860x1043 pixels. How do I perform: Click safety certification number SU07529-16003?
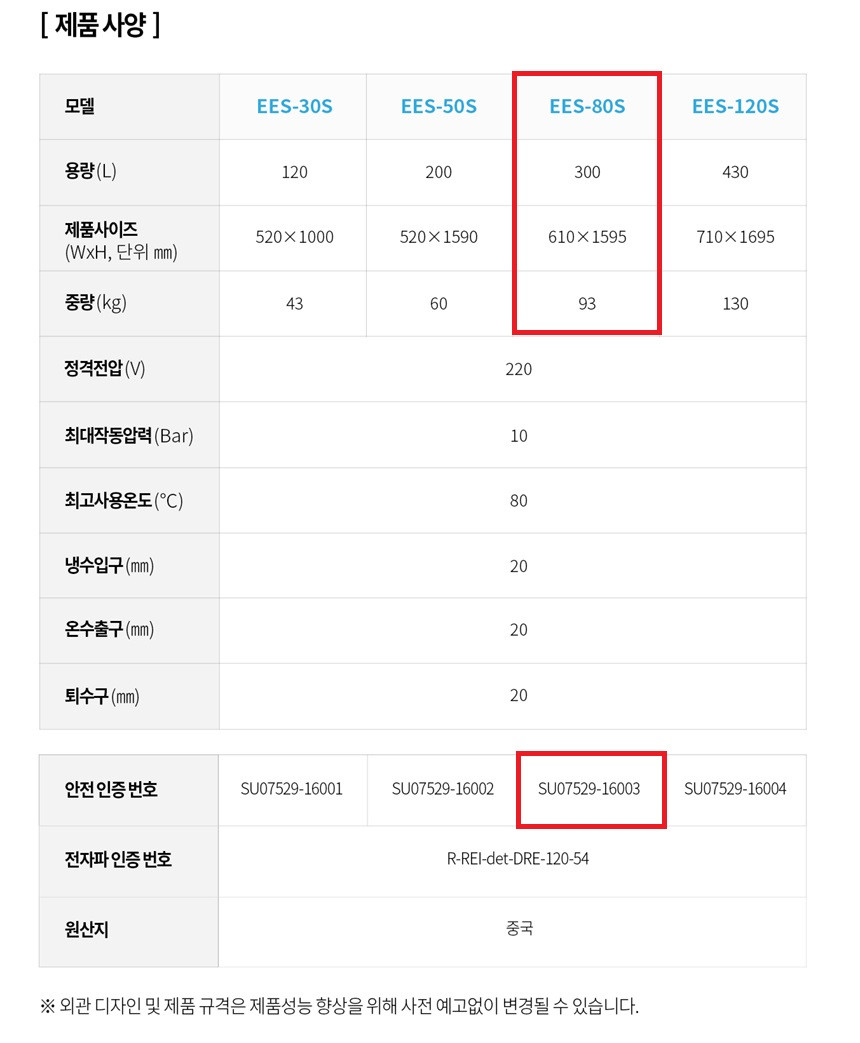[x=589, y=789]
